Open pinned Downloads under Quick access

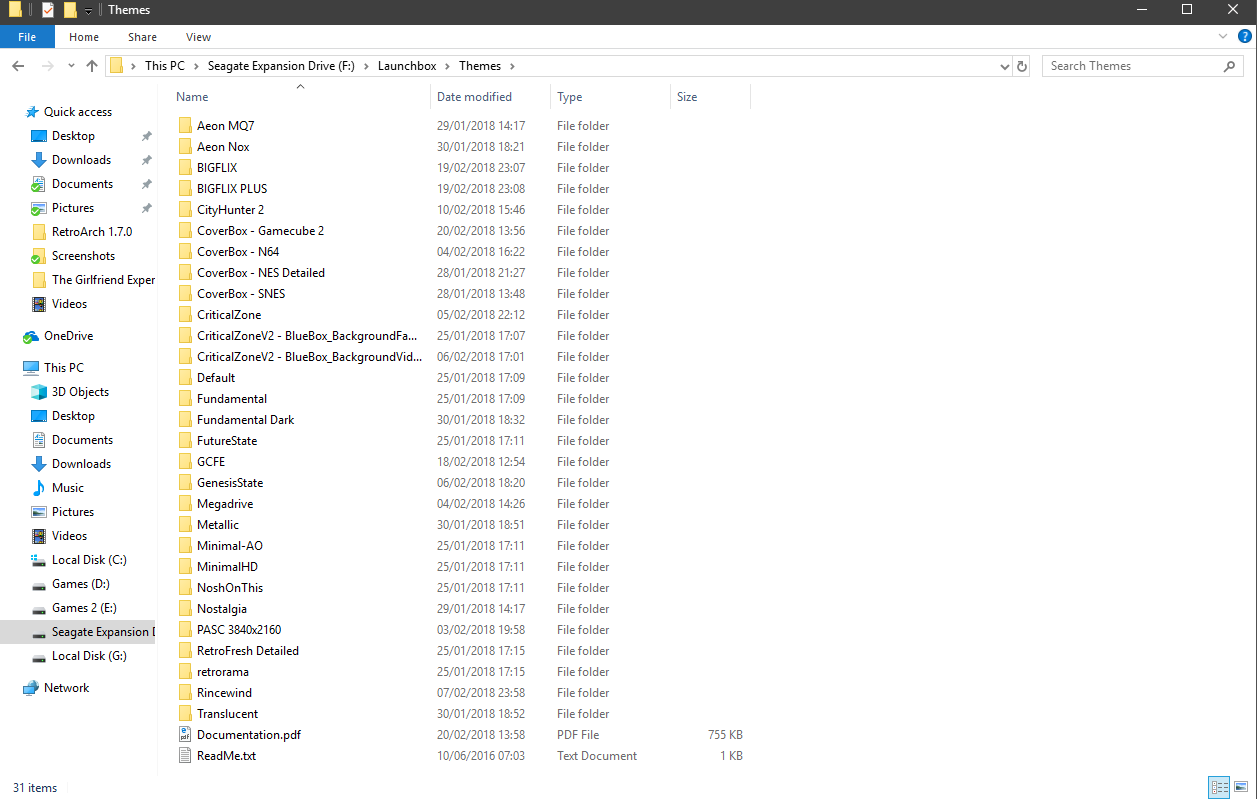click(81, 160)
